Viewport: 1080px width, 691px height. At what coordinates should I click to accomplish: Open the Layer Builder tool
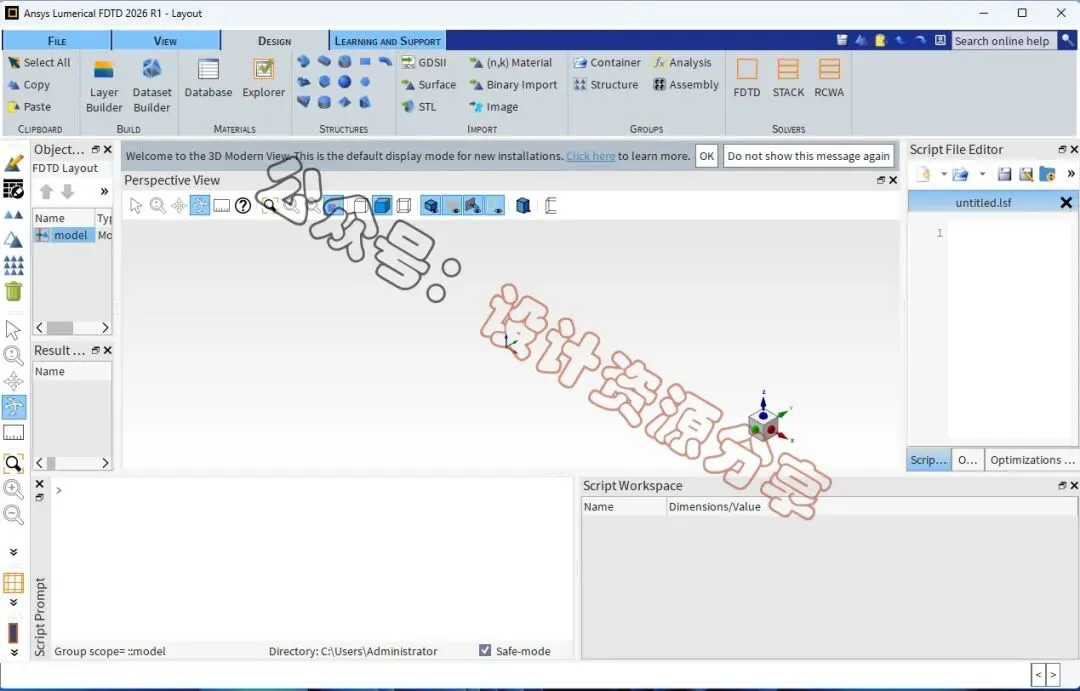(x=104, y=85)
